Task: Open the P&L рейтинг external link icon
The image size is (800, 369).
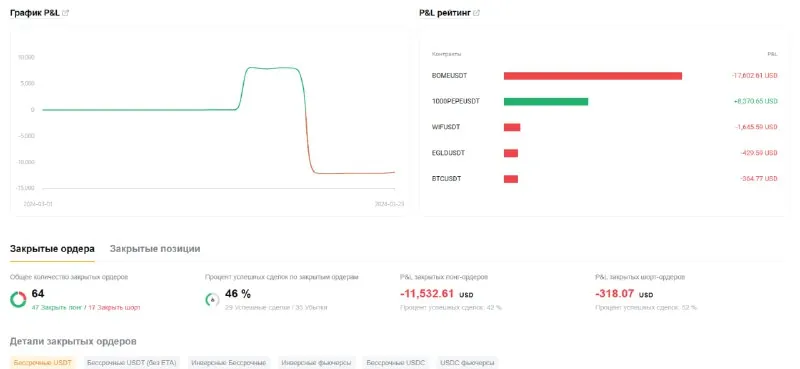Action: pos(476,13)
